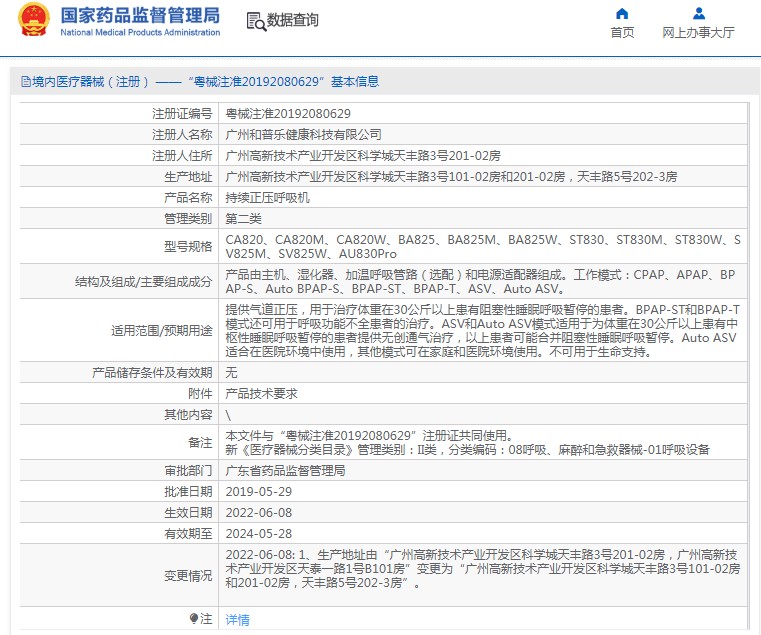Select the 其他内容 label

click(188, 415)
